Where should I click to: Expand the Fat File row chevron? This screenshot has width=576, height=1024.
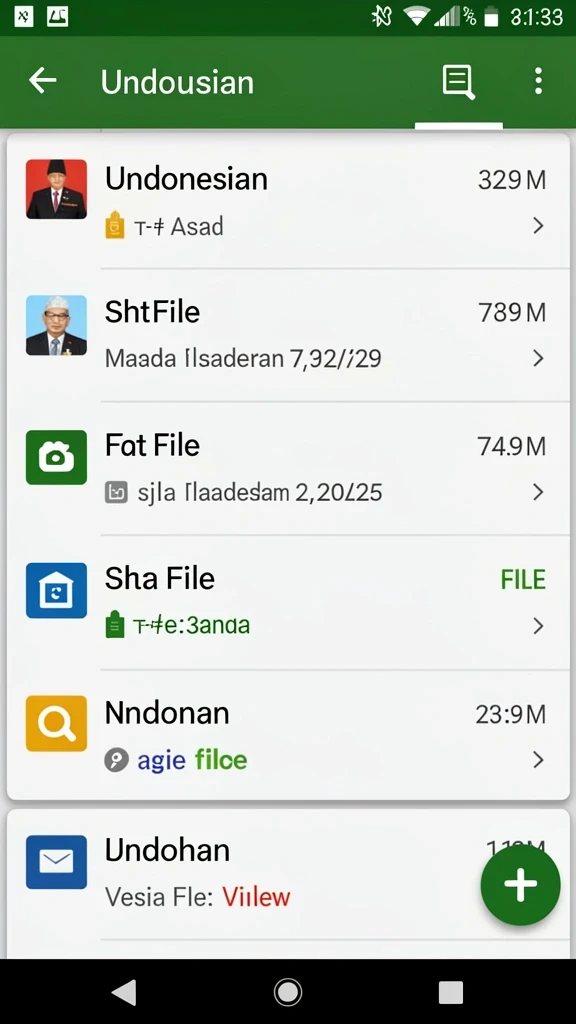538,492
